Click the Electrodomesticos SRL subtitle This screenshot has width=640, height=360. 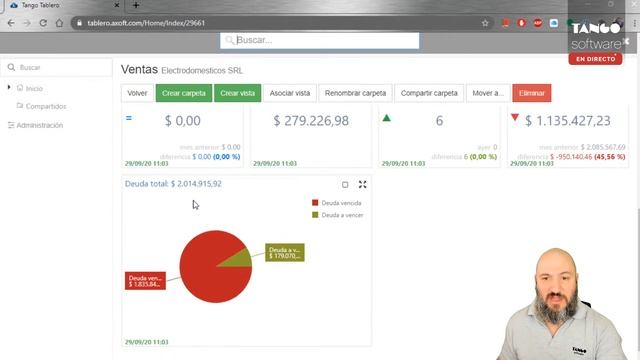click(x=202, y=71)
